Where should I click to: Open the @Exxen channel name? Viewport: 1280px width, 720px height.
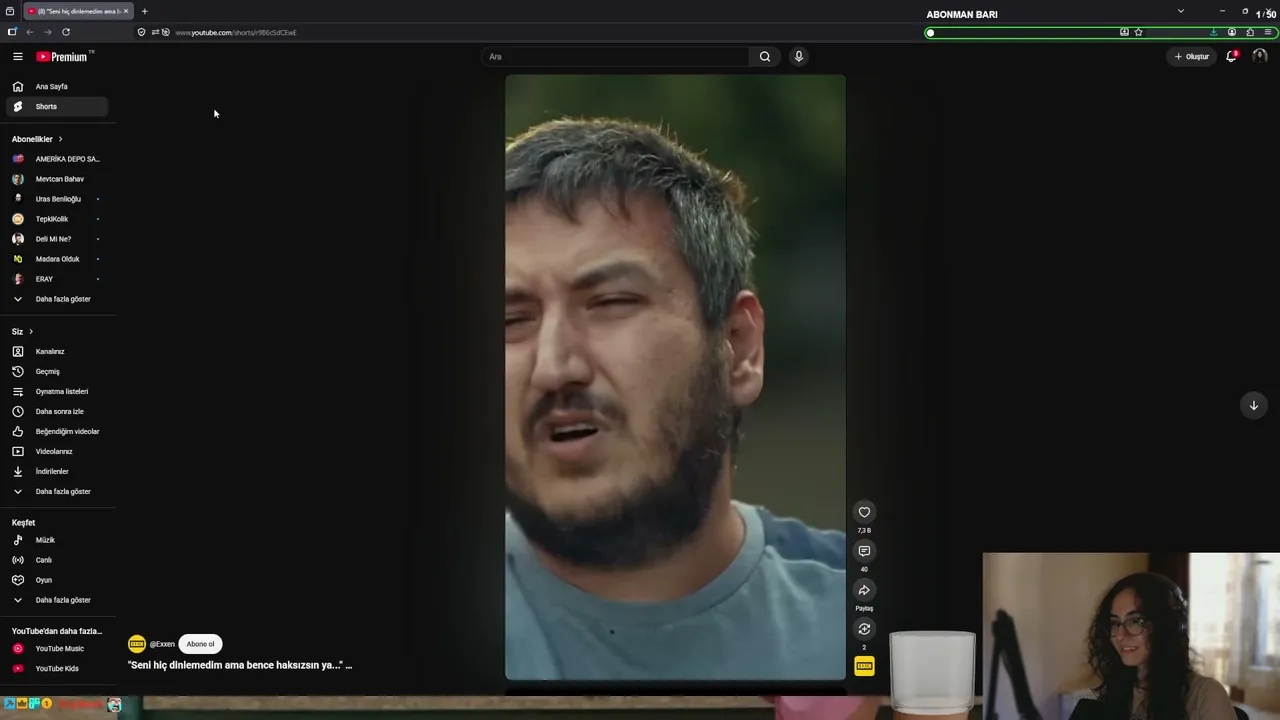[x=162, y=644]
